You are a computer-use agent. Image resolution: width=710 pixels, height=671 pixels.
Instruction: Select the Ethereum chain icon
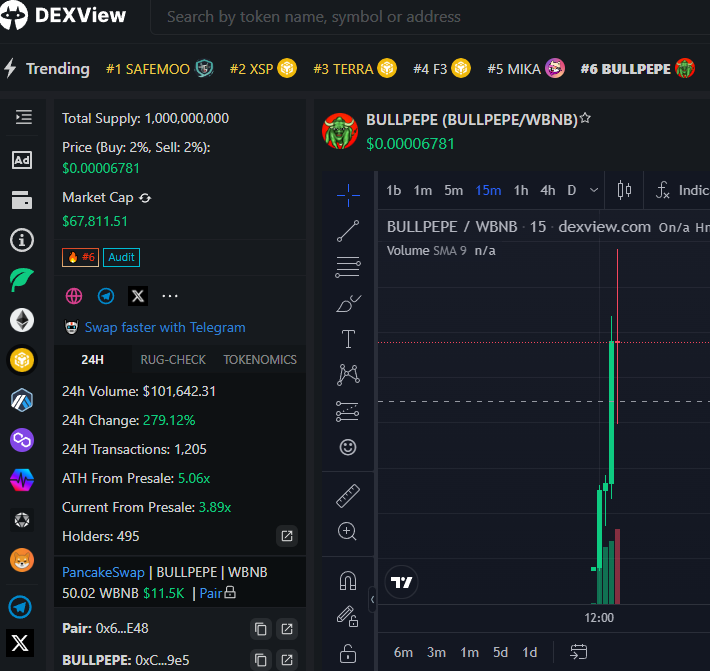point(22,320)
